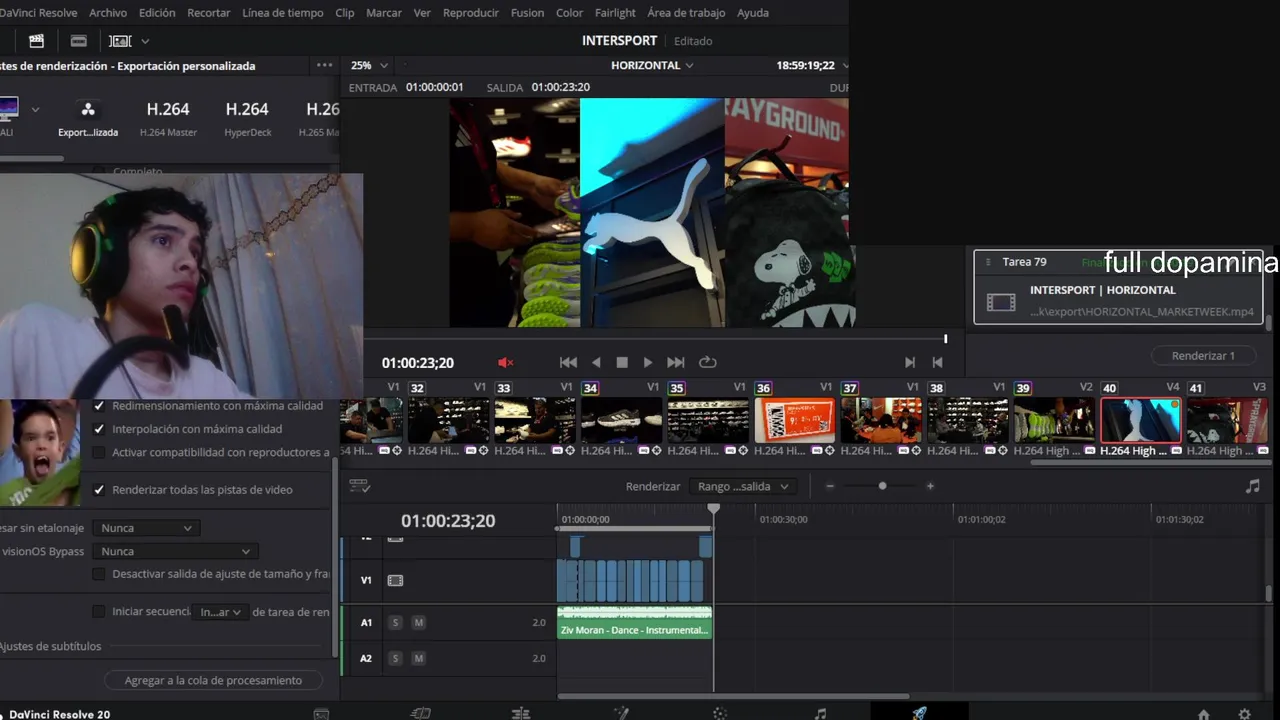Open the HORIZONTAL timeline selector dropdown

coord(652,65)
